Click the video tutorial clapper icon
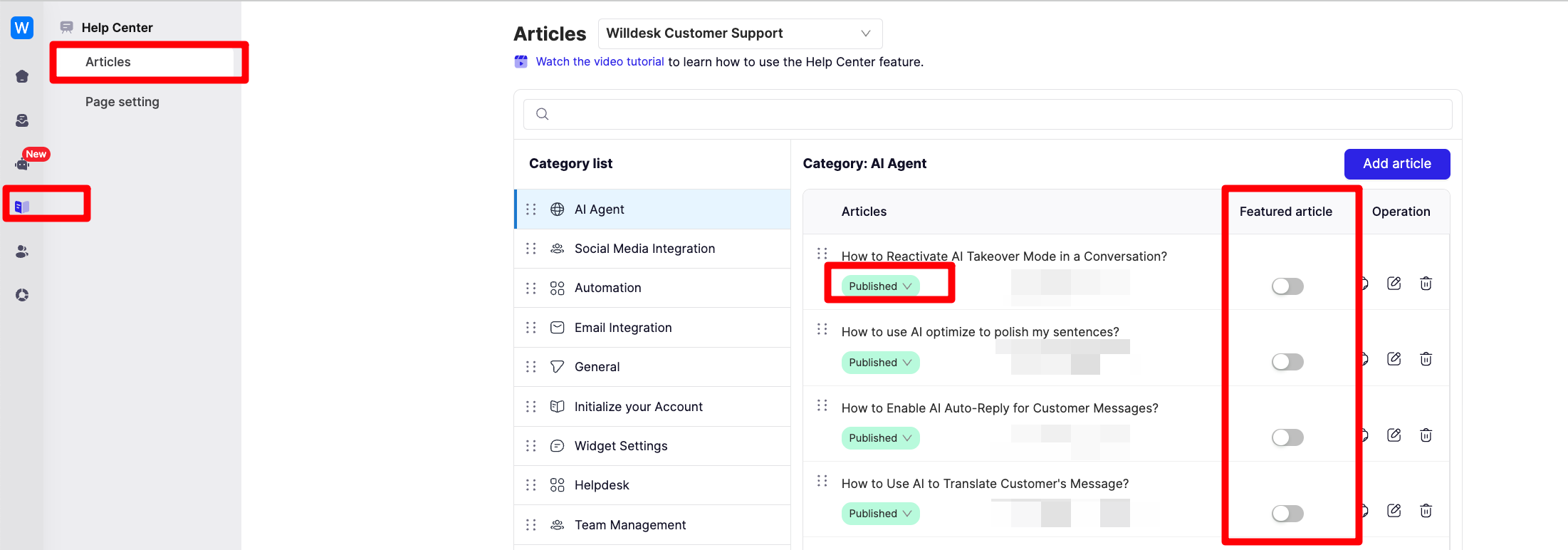 click(x=521, y=61)
